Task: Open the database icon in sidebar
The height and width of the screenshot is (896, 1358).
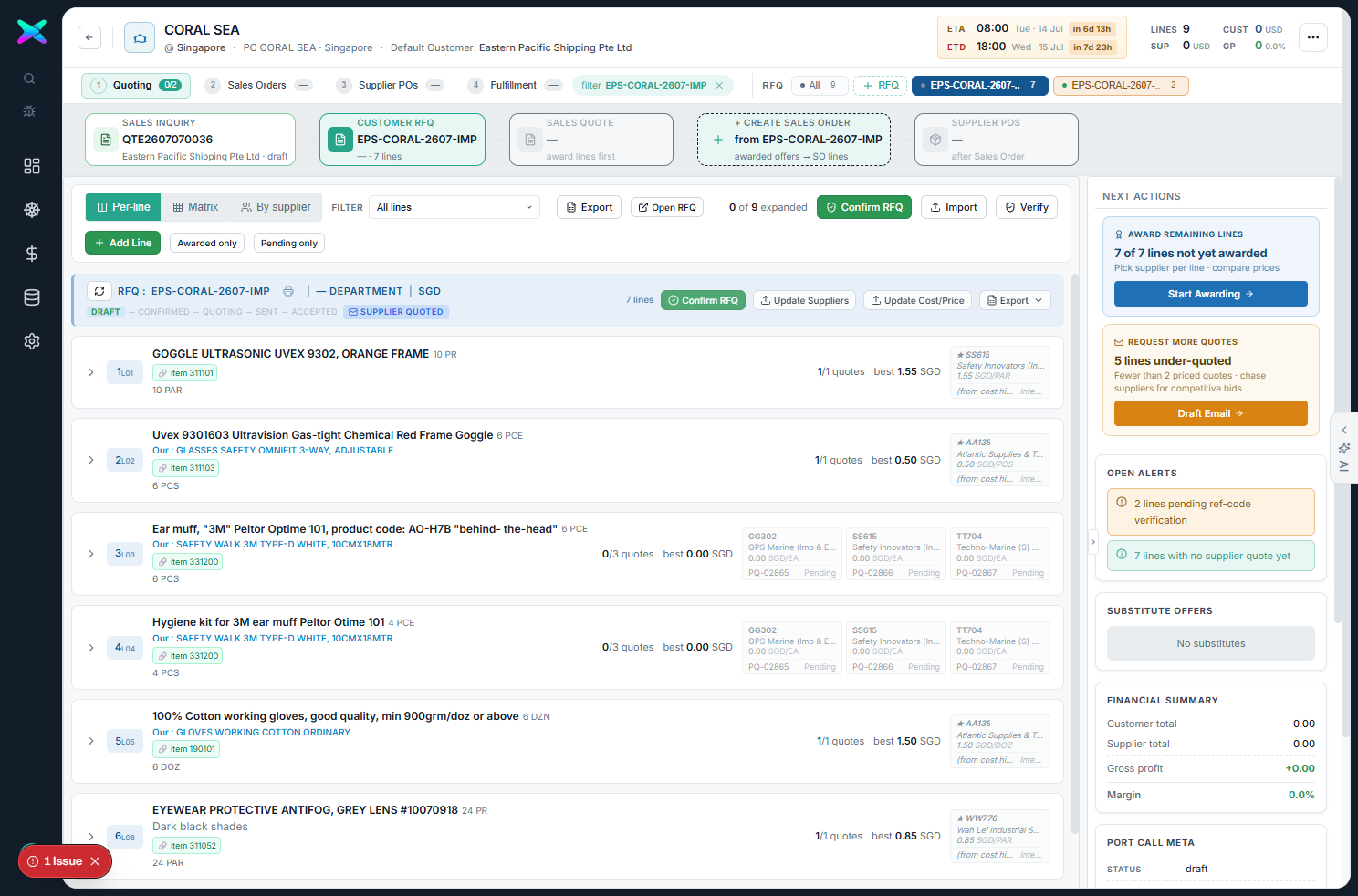Action: point(32,297)
